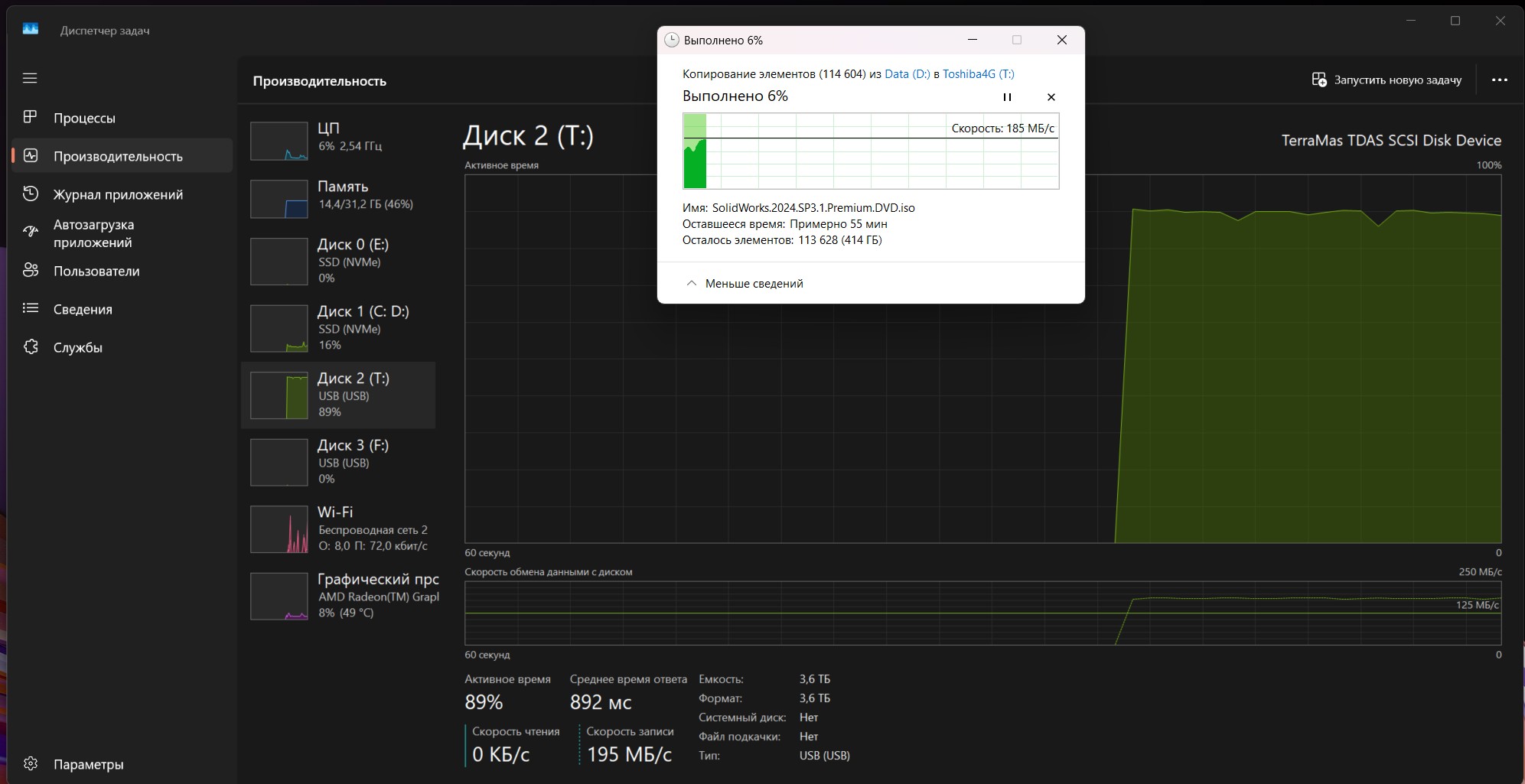Image resolution: width=1525 pixels, height=784 pixels.
Task: Pause the file copy operation
Action: (1007, 97)
